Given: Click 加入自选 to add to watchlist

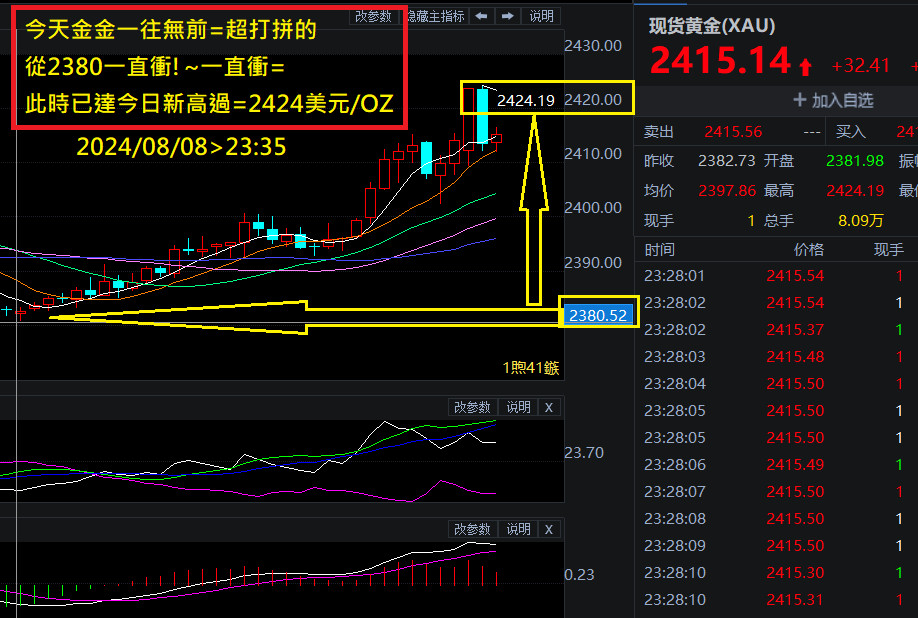Looking at the screenshot, I should pyautogui.click(x=834, y=101).
